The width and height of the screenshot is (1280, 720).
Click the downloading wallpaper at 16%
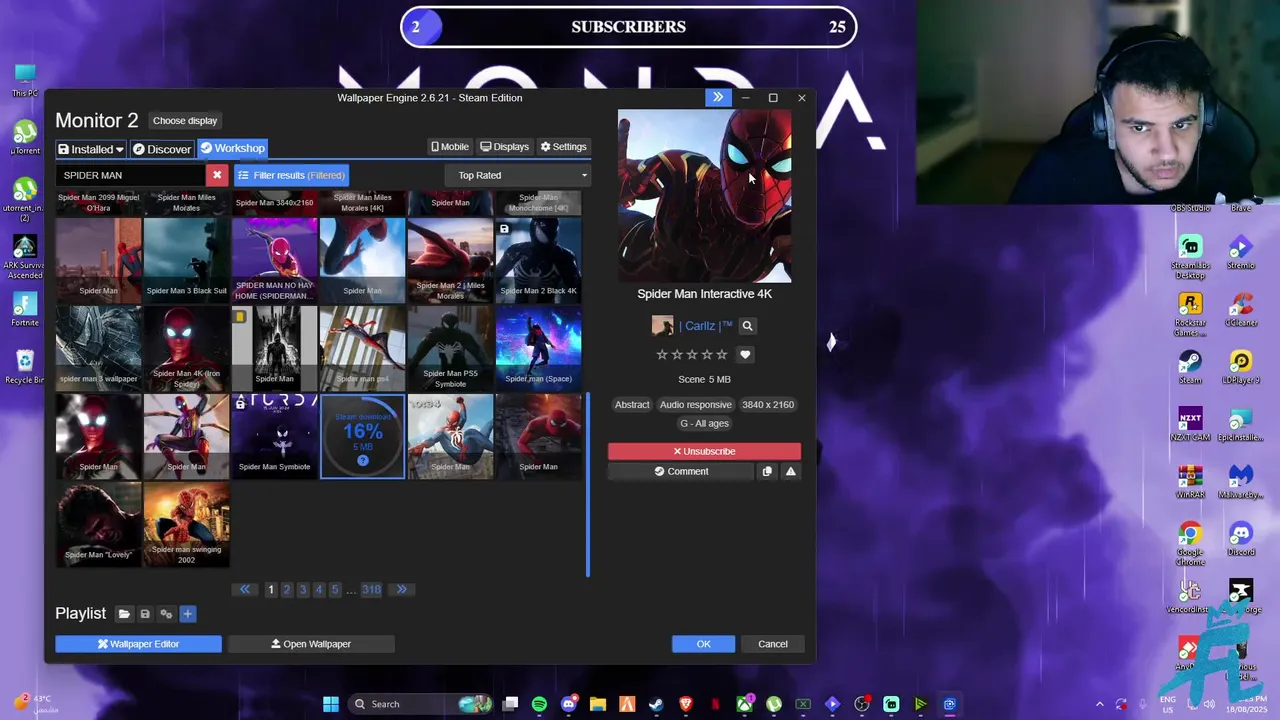pos(362,437)
